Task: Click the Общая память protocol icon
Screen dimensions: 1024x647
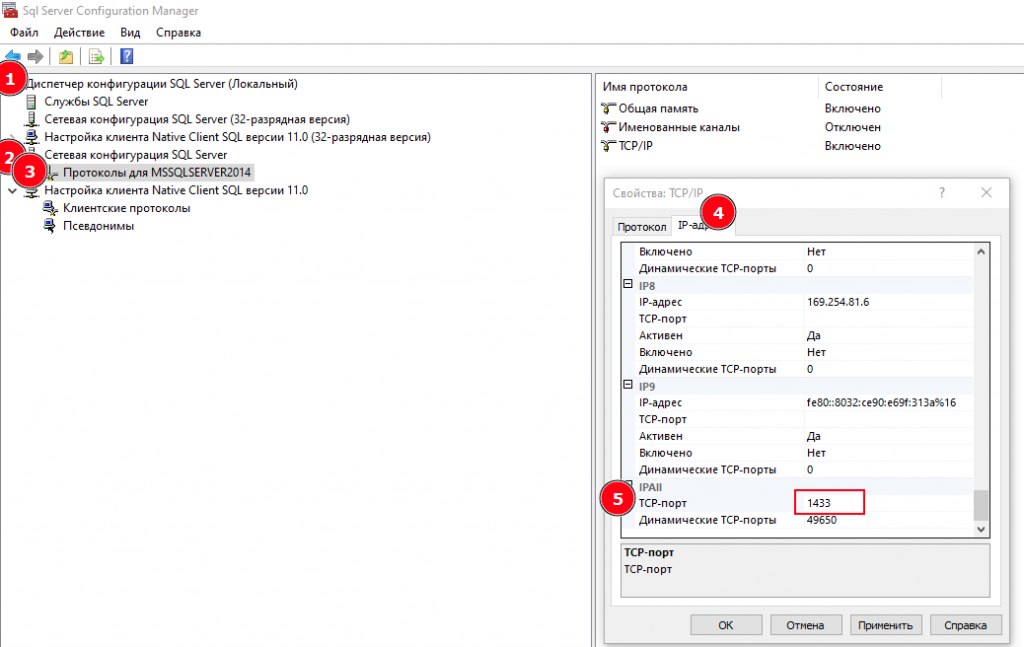Action: coord(608,108)
